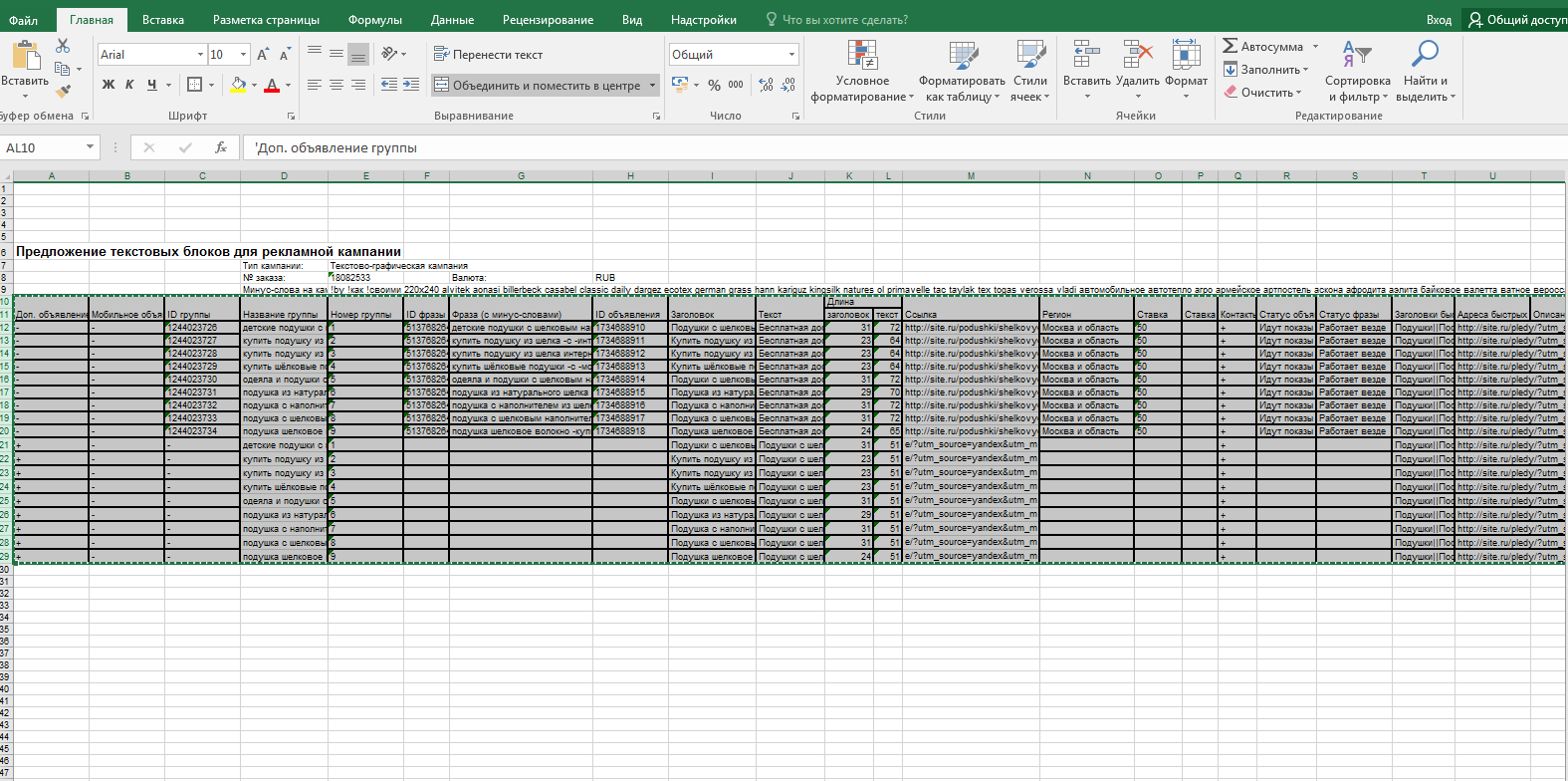Open Заполнить fill dropdown

(1266, 70)
